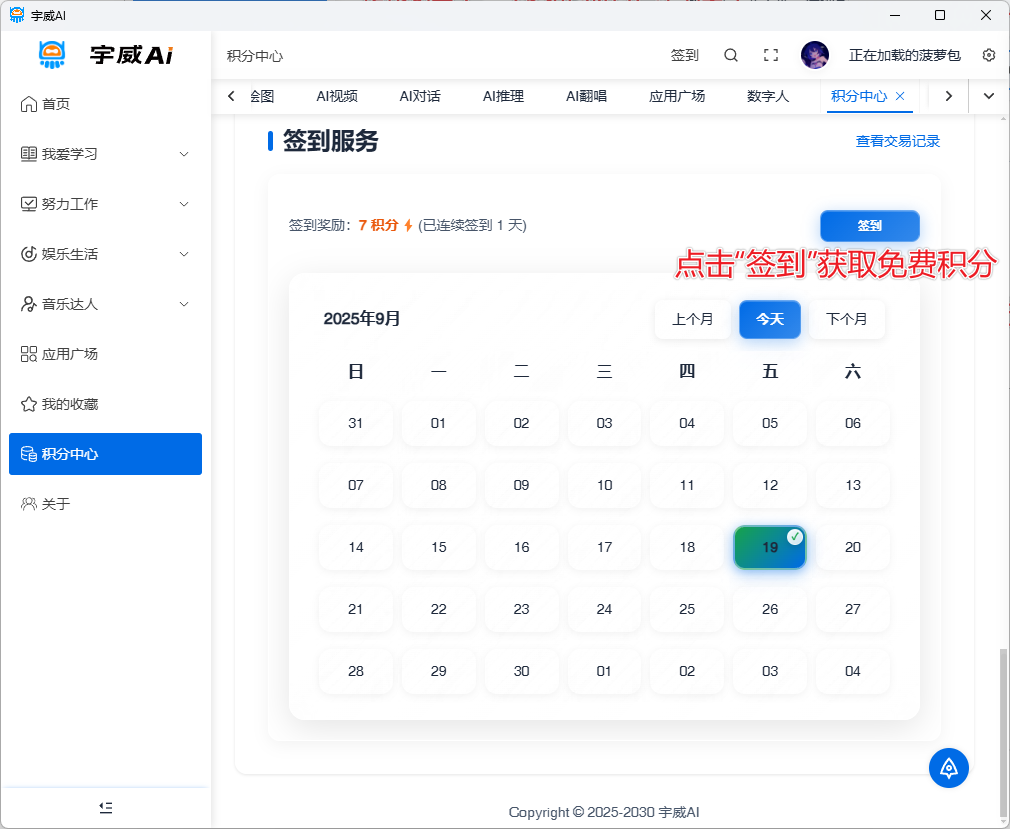Close the 积分中心 tab

pos(900,96)
